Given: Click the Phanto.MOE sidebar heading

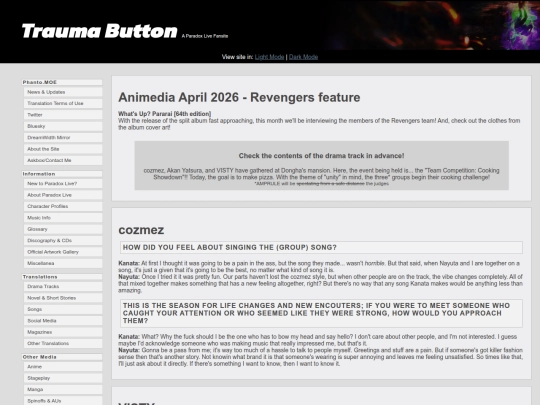Looking at the screenshot, I should click(x=62, y=82).
